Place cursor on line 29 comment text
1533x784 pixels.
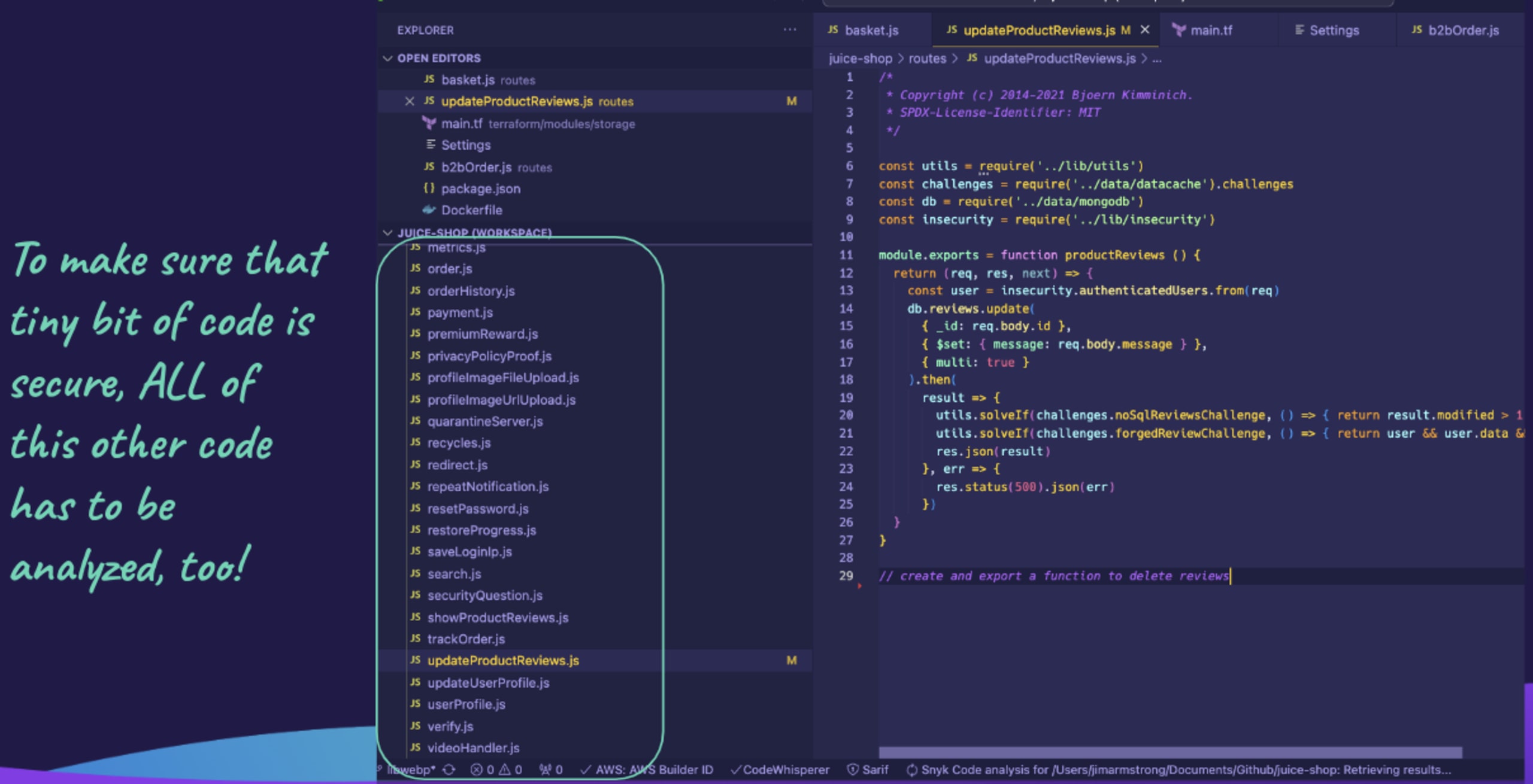pyautogui.click(x=1054, y=576)
